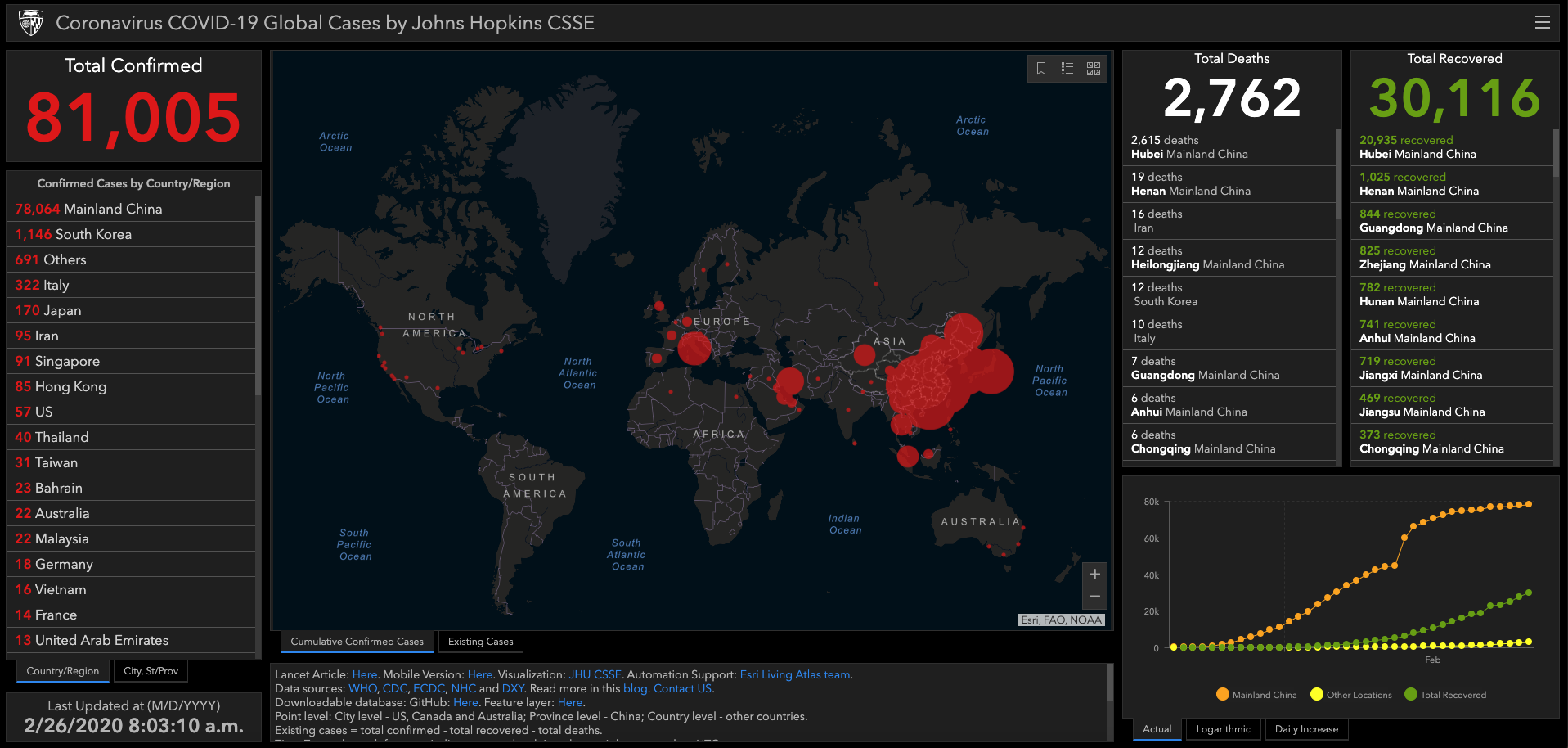Open the basemap gallery grid icon
Viewport: 1568px width, 748px height.
click(1094, 69)
